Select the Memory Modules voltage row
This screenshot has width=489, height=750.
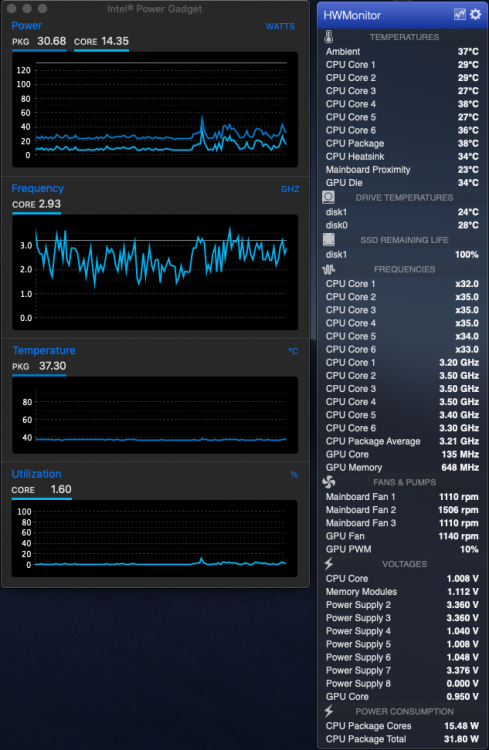pyautogui.click(x=402, y=592)
